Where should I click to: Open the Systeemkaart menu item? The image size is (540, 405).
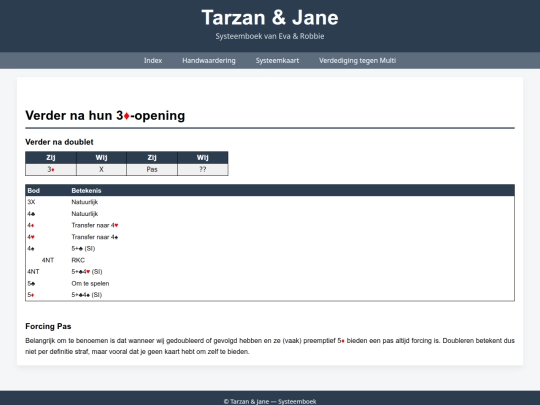[x=277, y=61]
